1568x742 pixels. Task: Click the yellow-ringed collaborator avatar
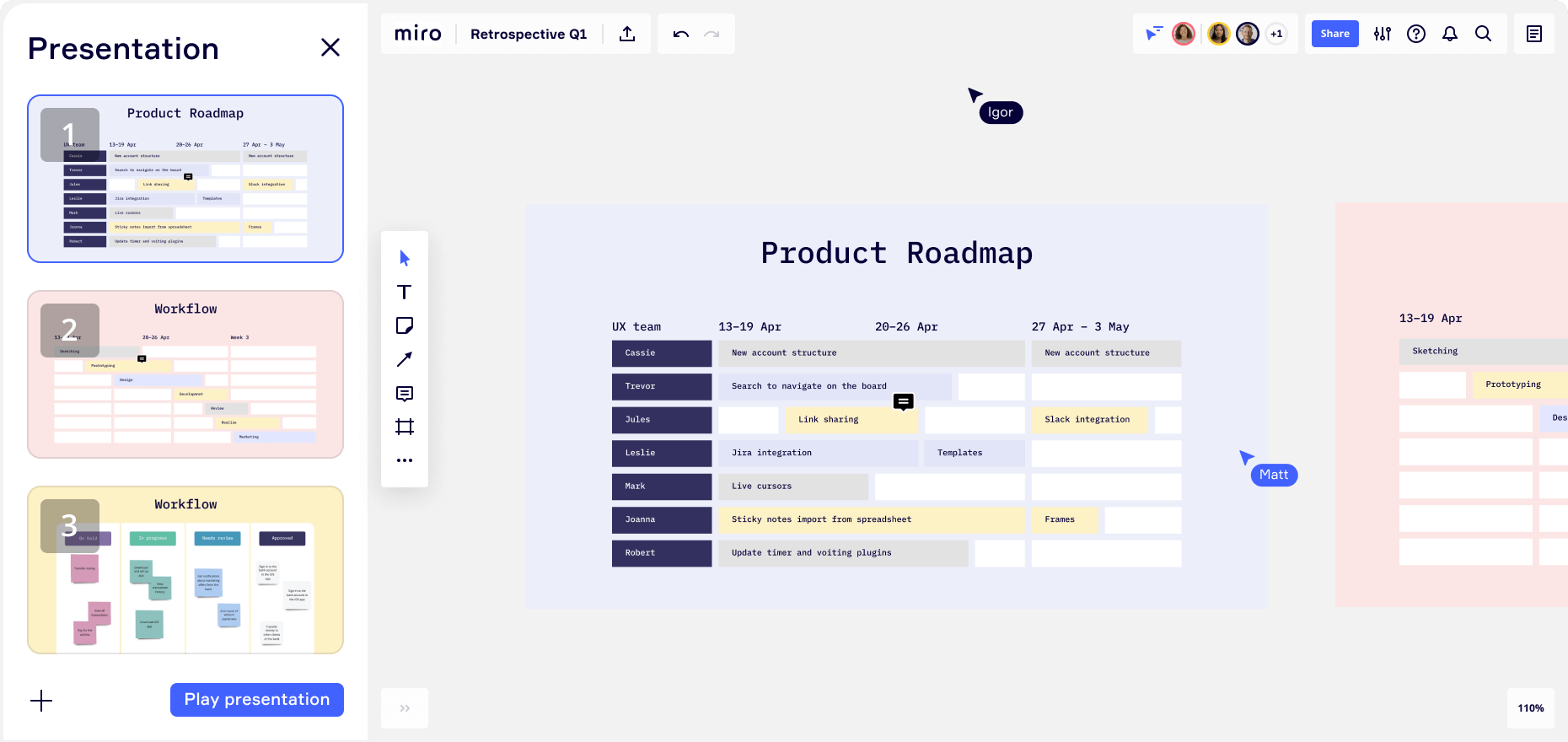point(1219,34)
